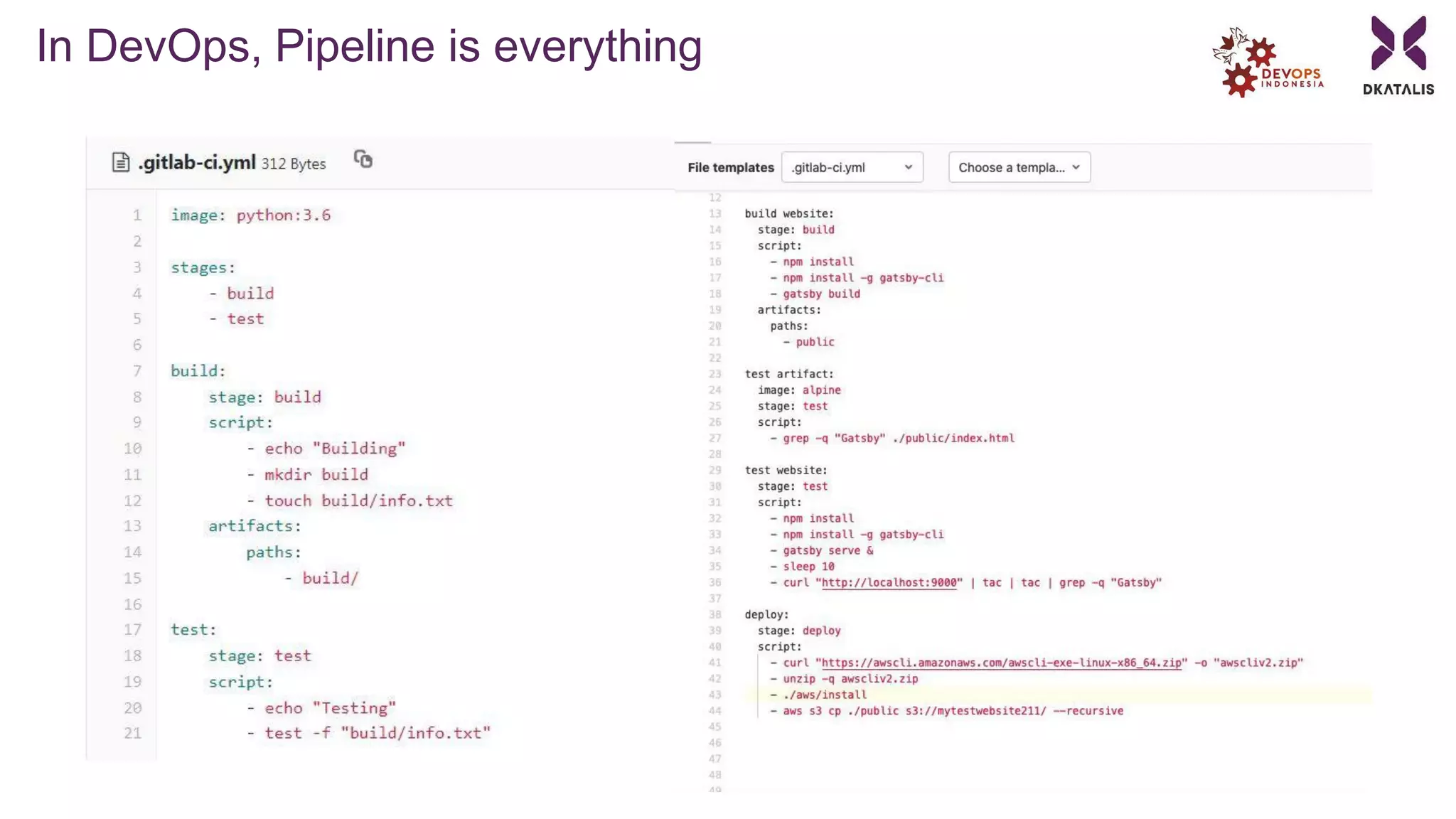Click the copy file contents icon
1456x819 pixels.
pyautogui.click(x=363, y=159)
